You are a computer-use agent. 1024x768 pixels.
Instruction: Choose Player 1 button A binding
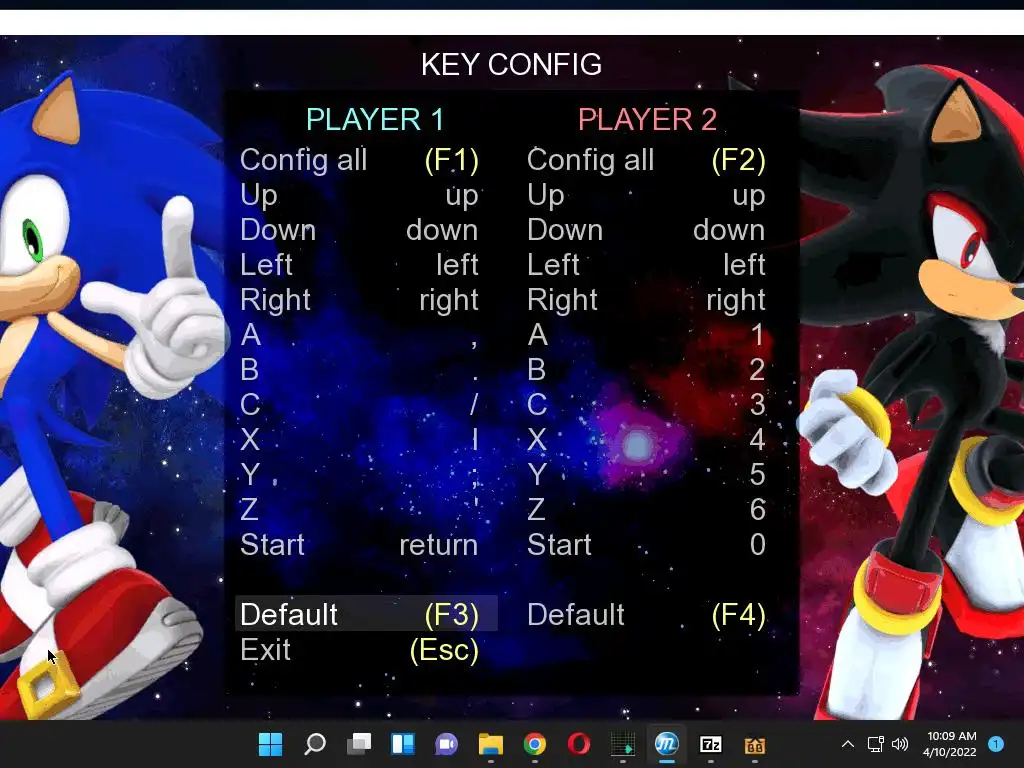tap(359, 335)
